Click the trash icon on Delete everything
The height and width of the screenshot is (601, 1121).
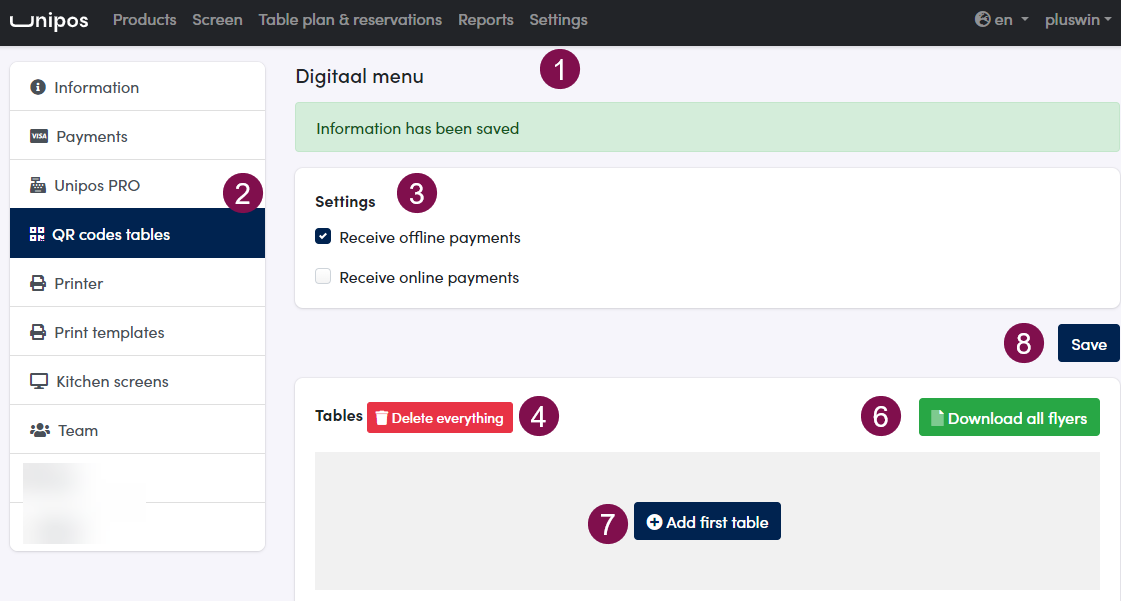point(382,418)
